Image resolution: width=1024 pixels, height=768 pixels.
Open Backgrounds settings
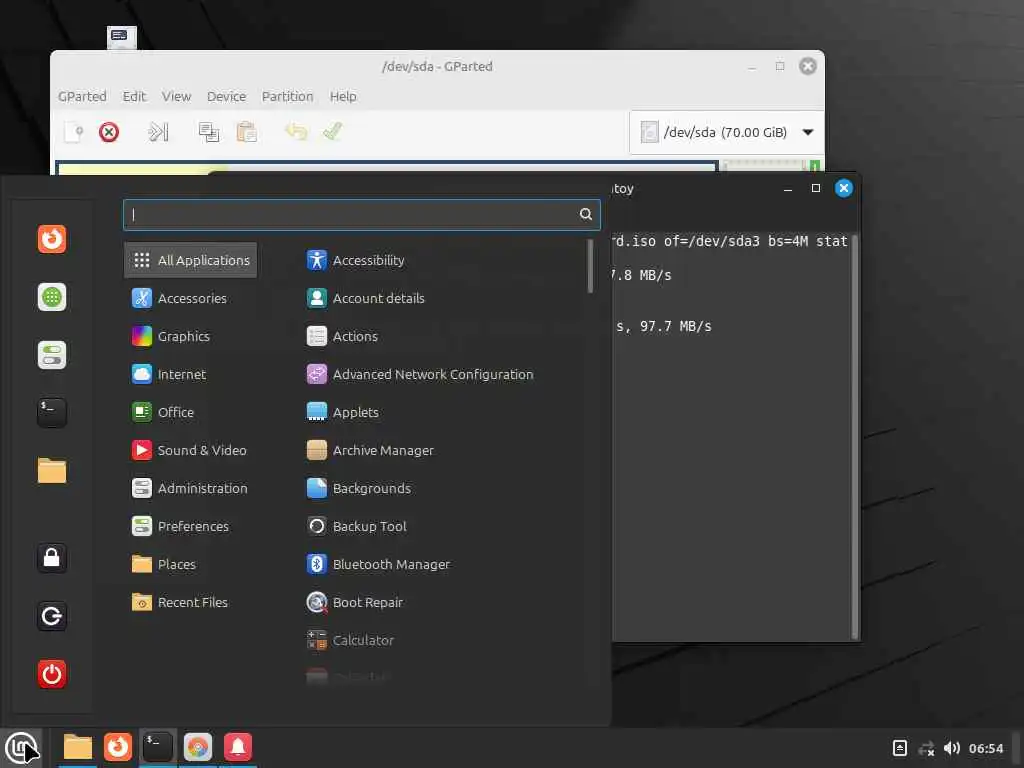pyautogui.click(x=359, y=488)
